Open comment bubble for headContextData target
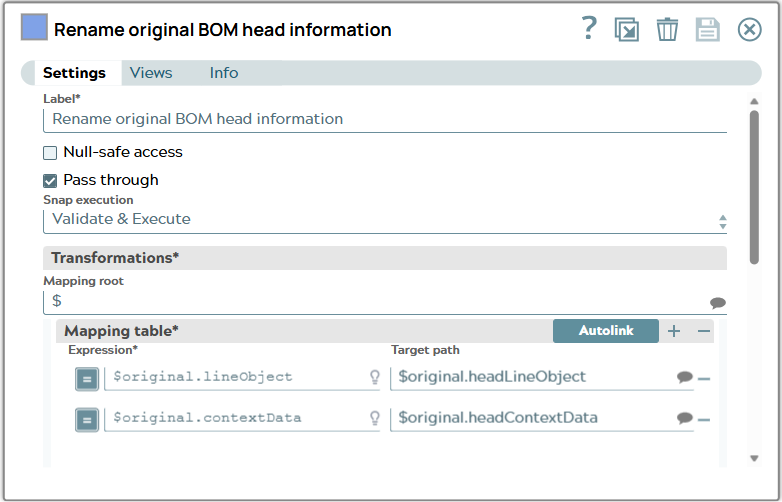 click(x=685, y=418)
